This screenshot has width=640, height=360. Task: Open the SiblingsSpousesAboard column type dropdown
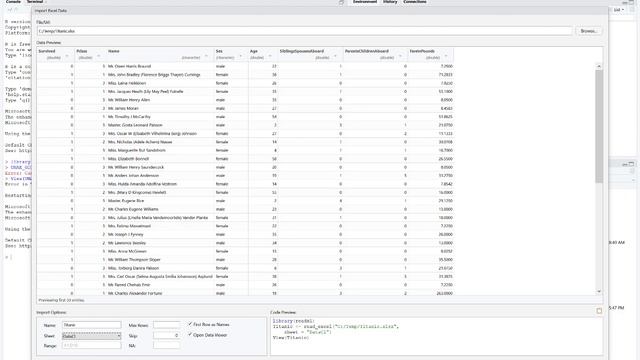(x=336, y=57)
